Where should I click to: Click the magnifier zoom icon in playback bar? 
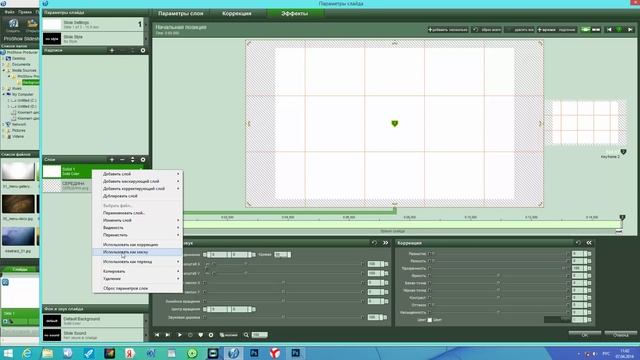coord(246,335)
